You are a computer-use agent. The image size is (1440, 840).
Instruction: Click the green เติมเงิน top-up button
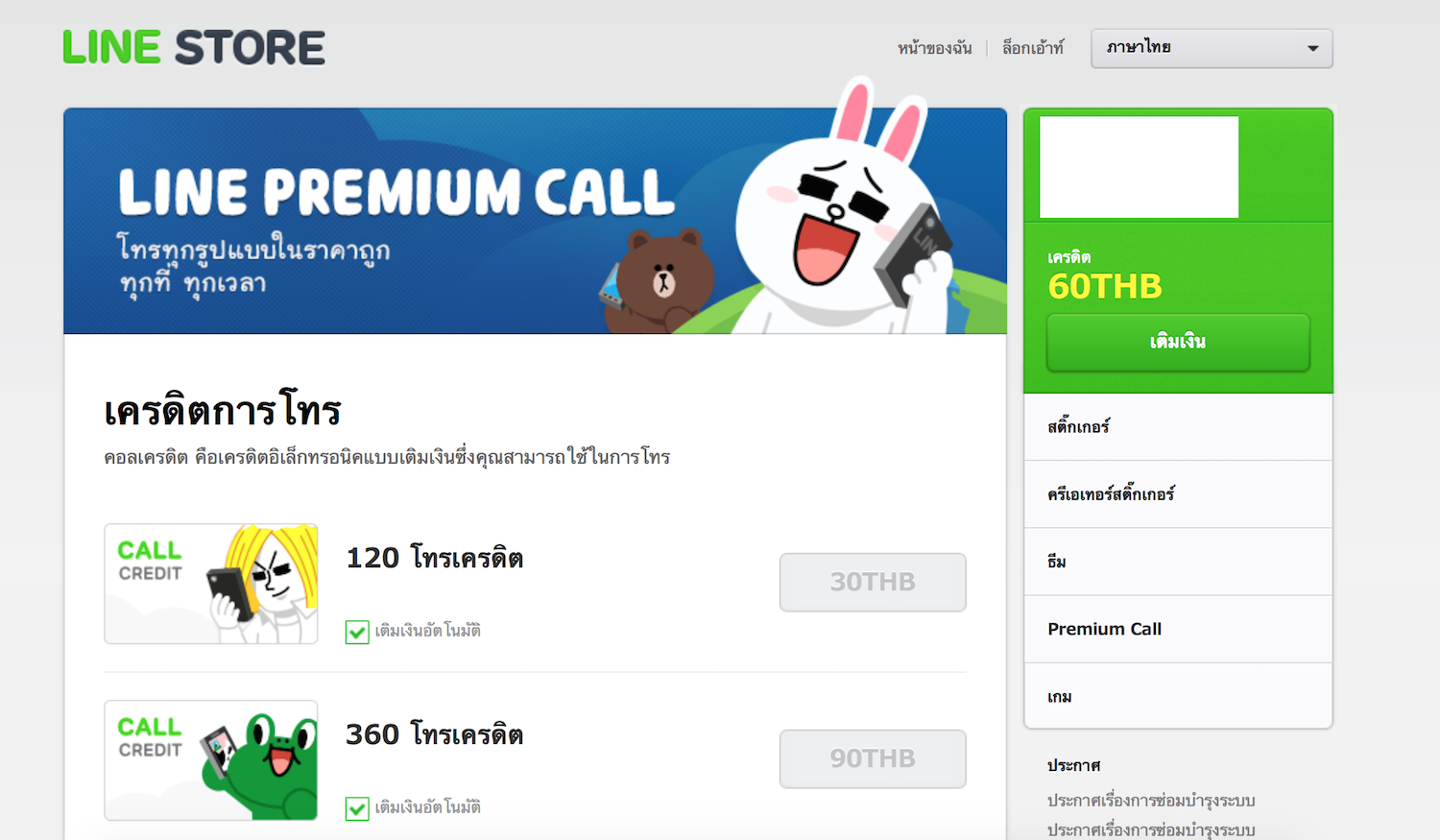[x=1178, y=342]
